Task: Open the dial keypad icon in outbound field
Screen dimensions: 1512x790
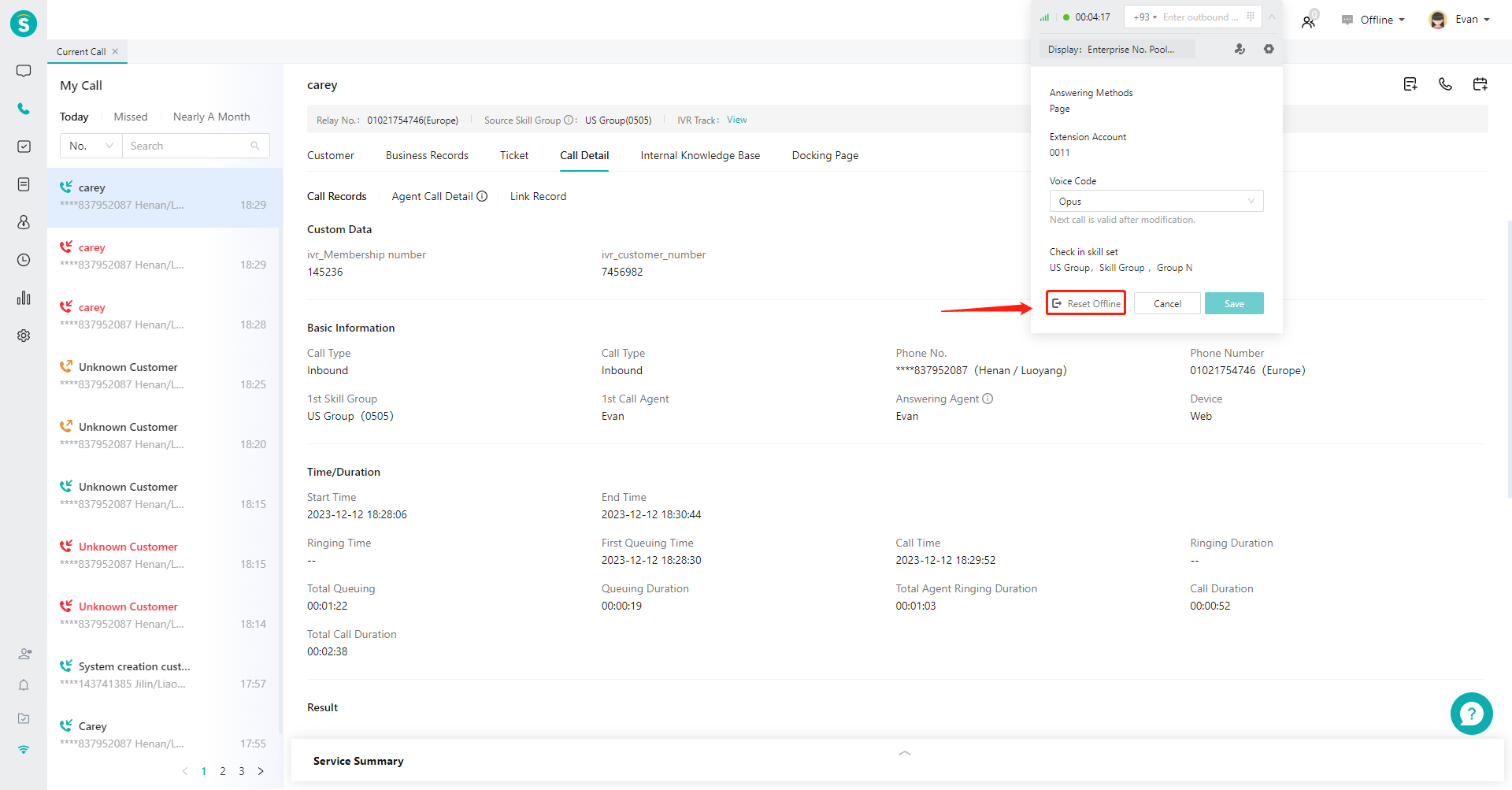Action: 1251,17
